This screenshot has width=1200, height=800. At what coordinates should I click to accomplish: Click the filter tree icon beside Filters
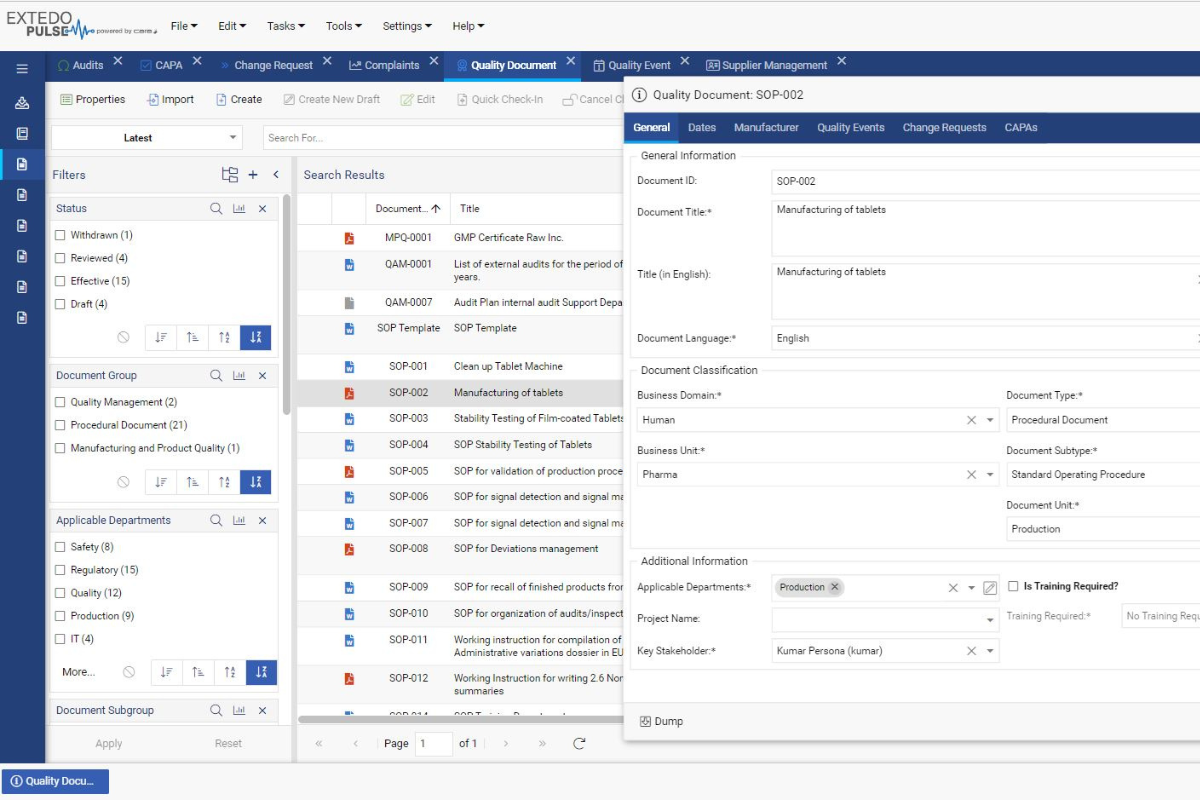pos(230,175)
